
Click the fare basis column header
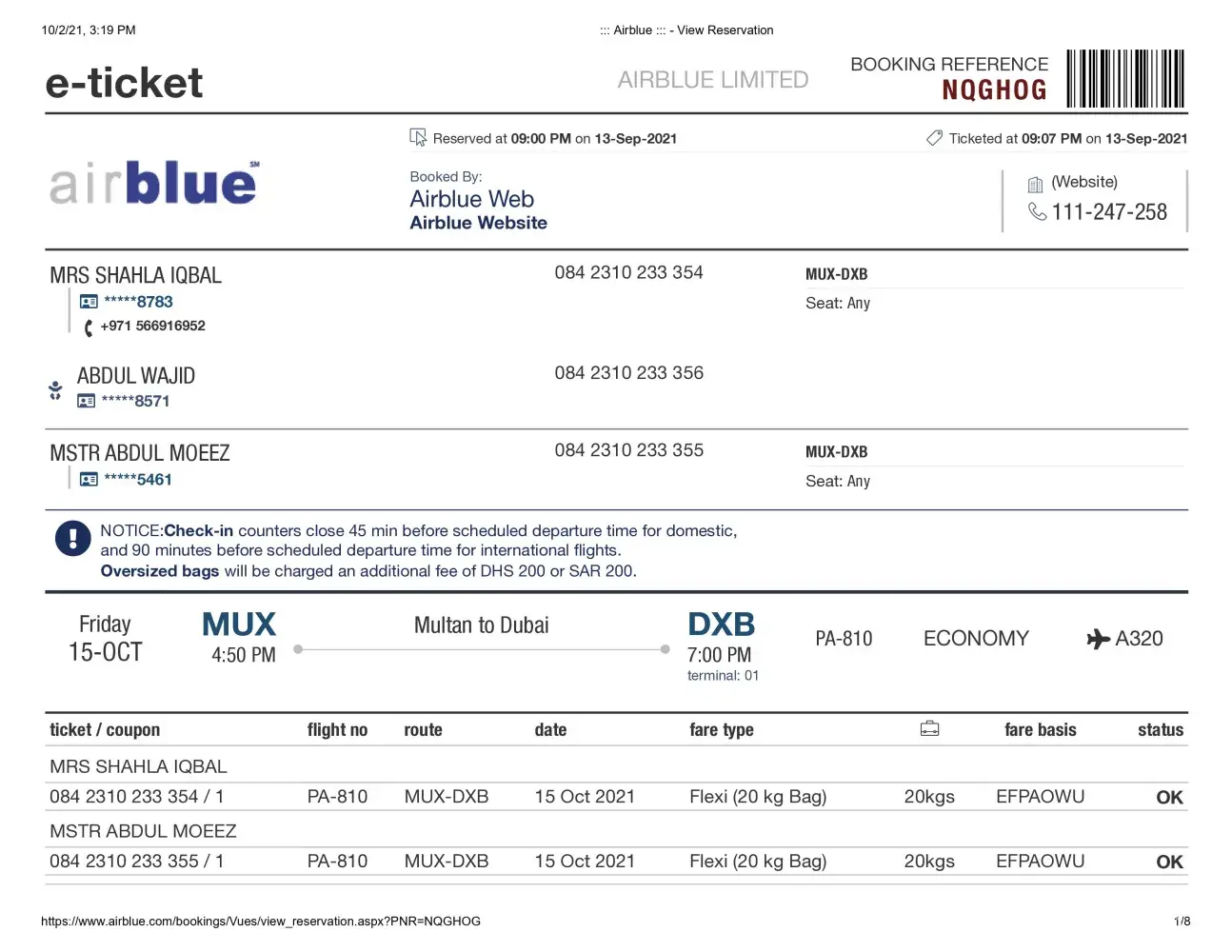1041,730
